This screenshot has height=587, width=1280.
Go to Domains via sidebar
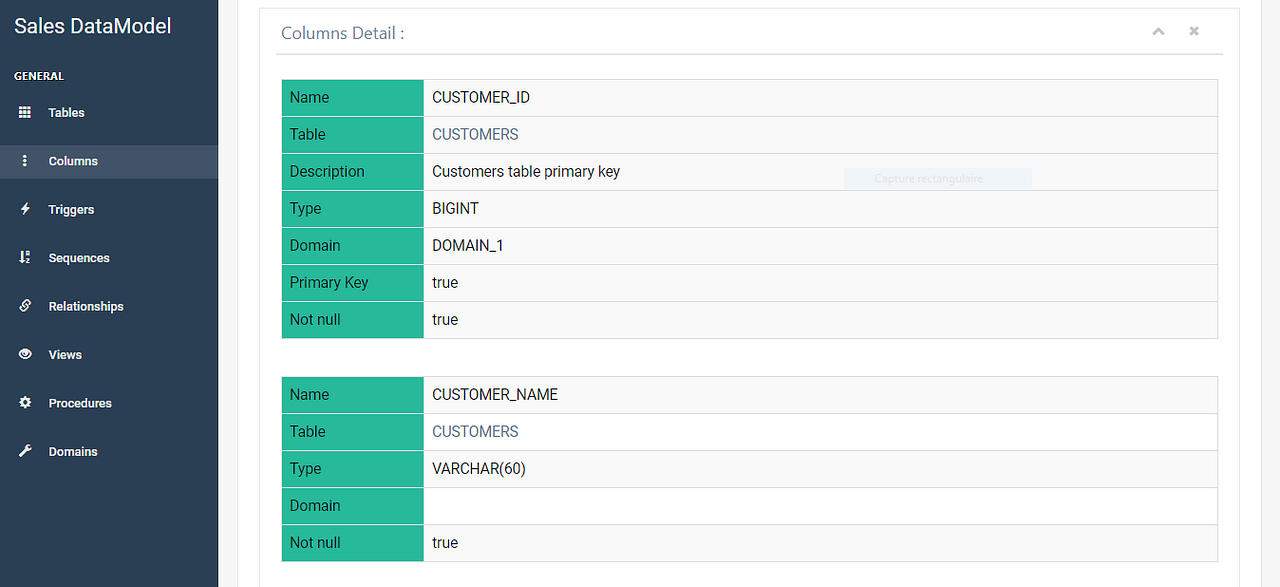72,451
